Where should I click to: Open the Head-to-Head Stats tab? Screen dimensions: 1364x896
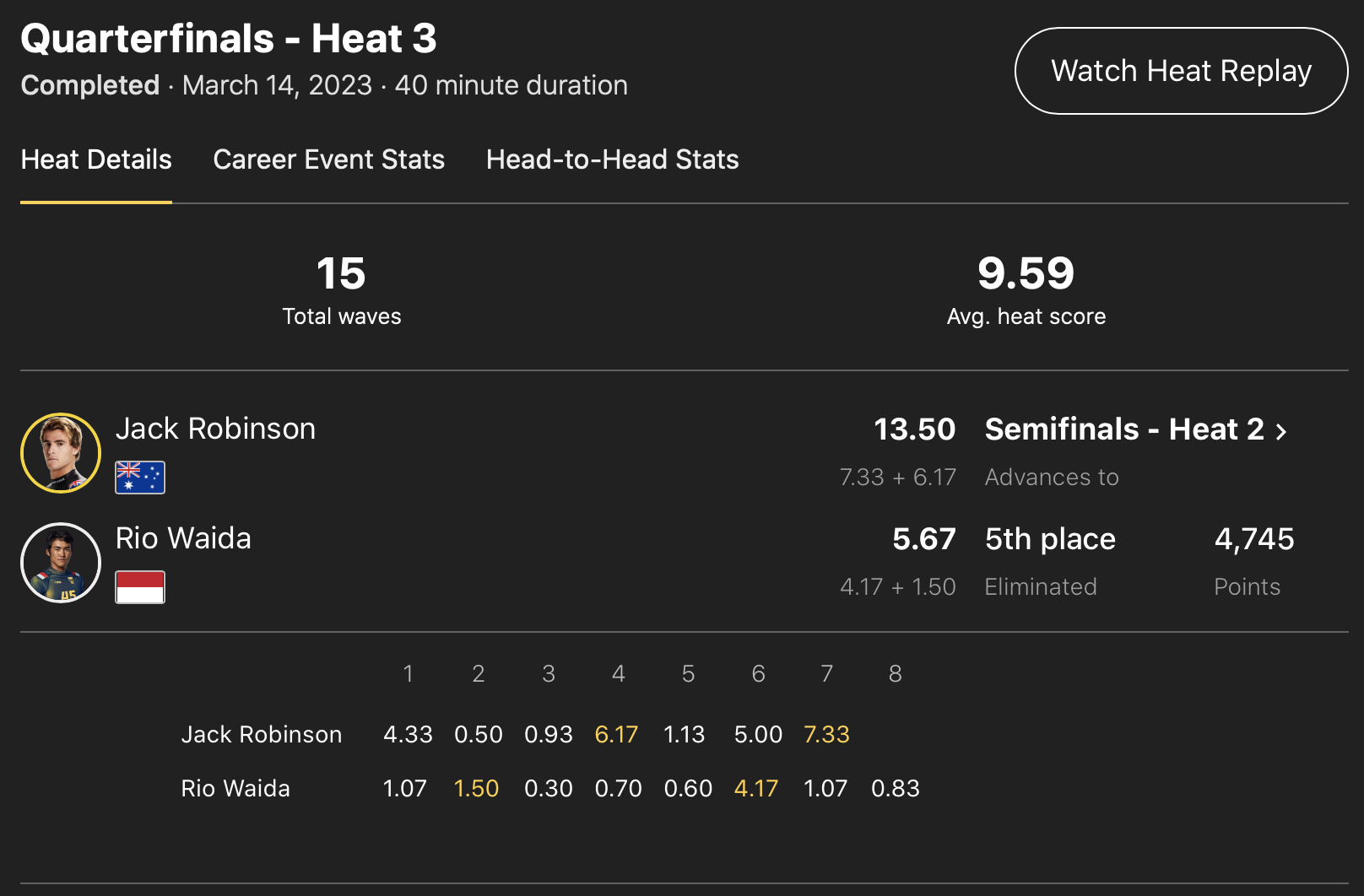[612, 159]
